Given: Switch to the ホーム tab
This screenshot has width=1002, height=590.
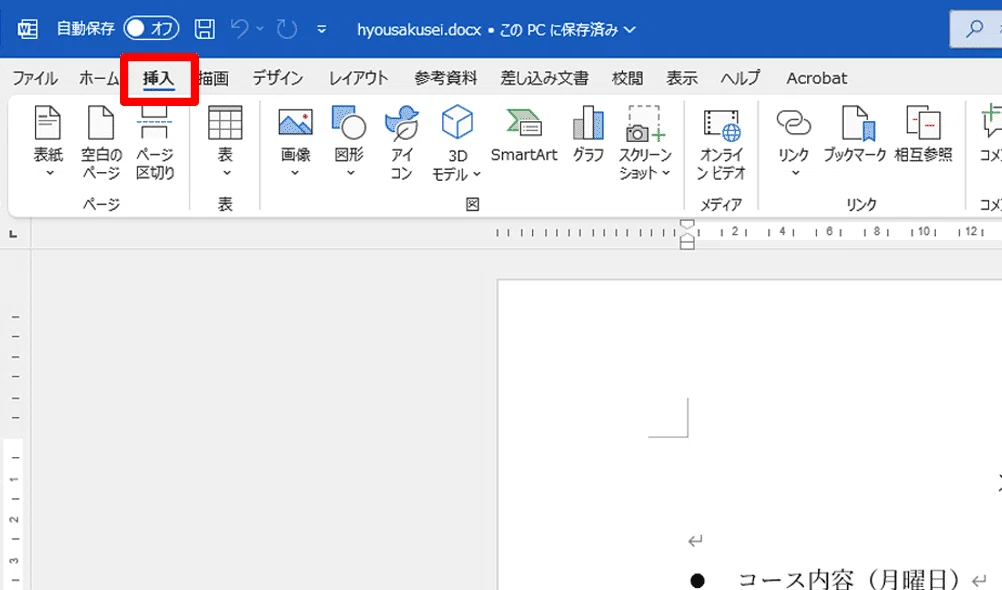Looking at the screenshot, I should [x=99, y=78].
